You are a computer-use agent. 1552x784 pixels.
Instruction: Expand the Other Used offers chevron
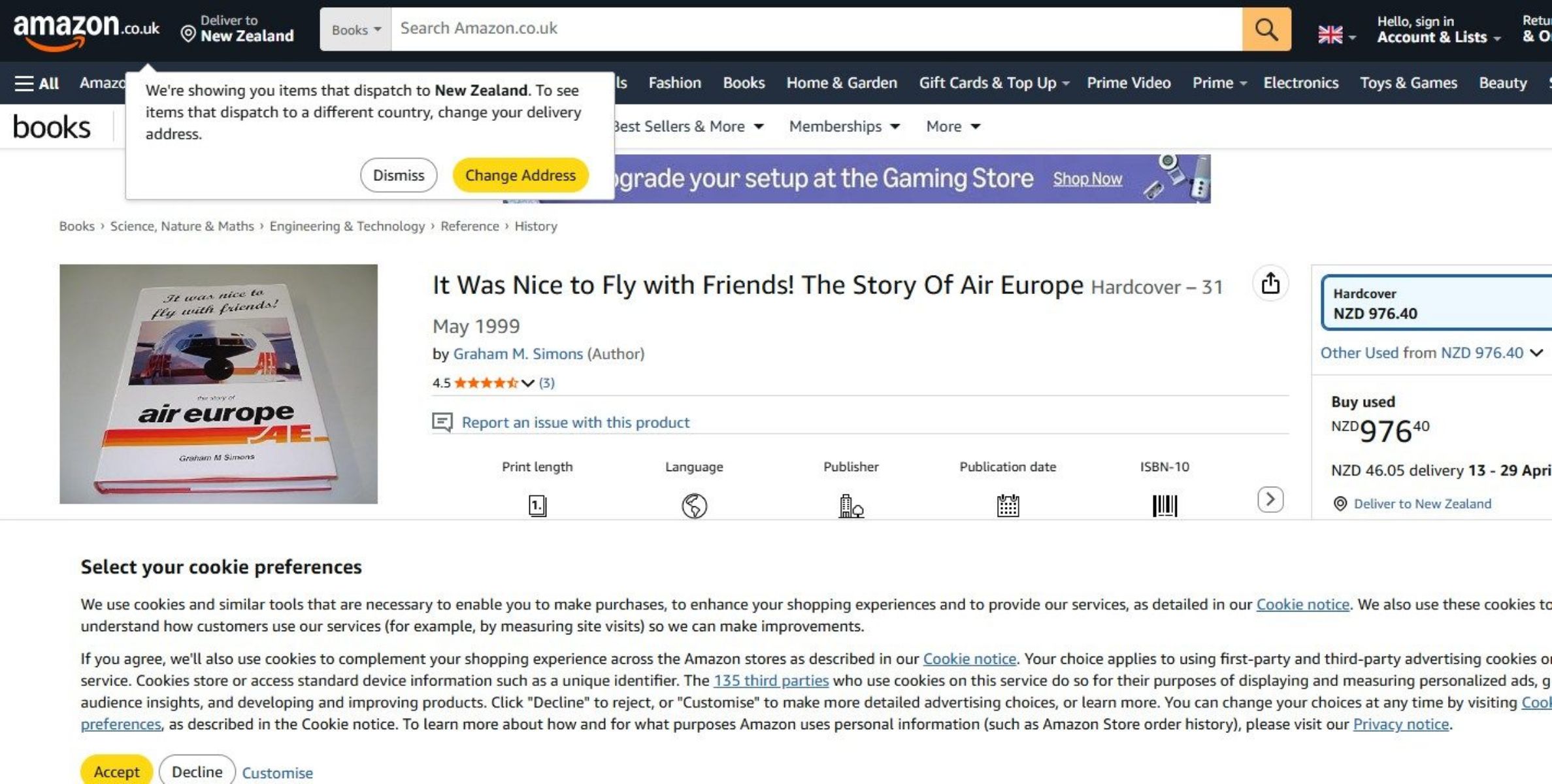[1536, 353]
